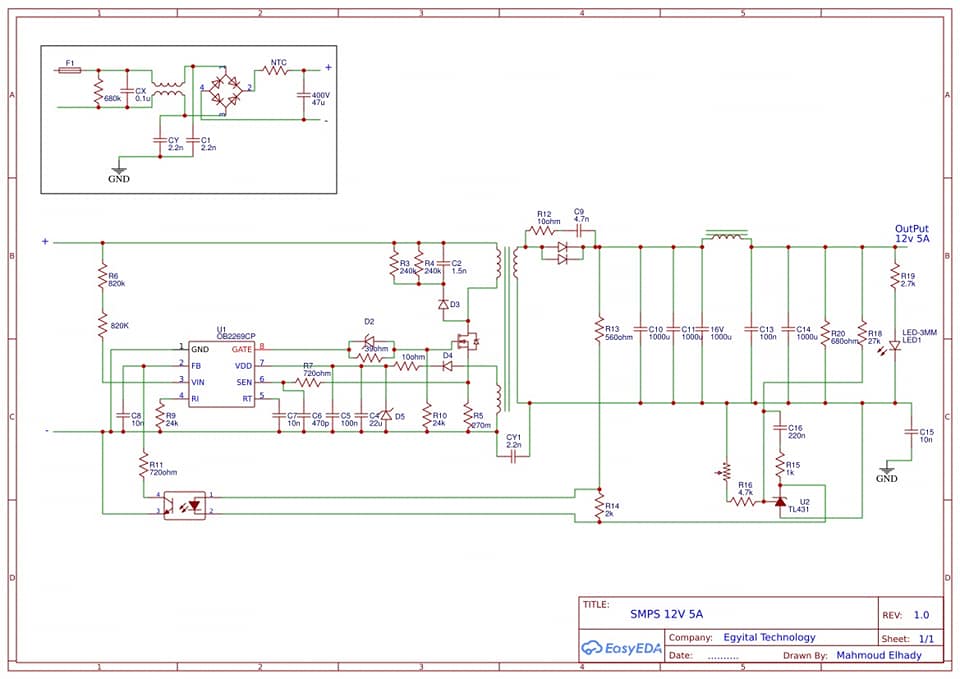Click the LED1 3MM indicator symbol
The width and height of the screenshot is (960, 679).
(x=894, y=347)
